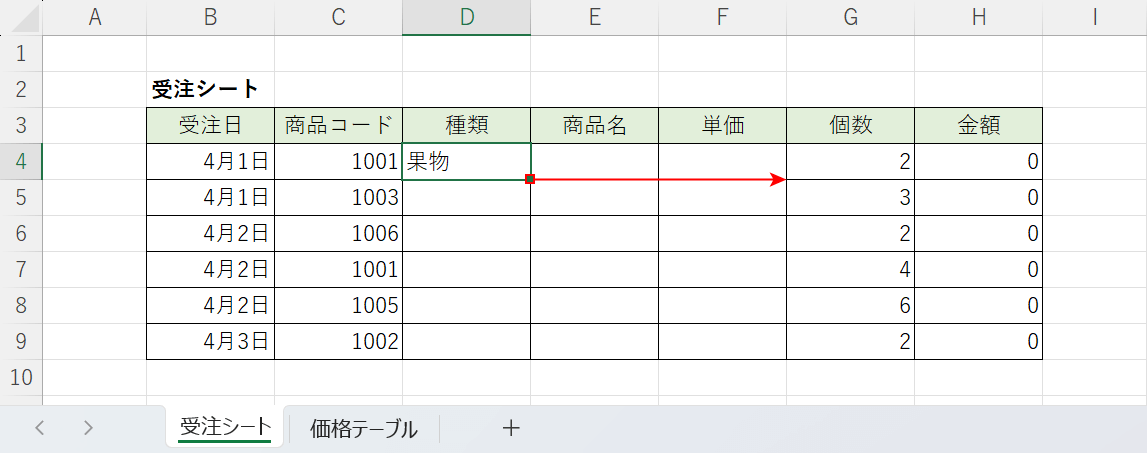Click cell D4 containing 果物

click(x=466, y=162)
